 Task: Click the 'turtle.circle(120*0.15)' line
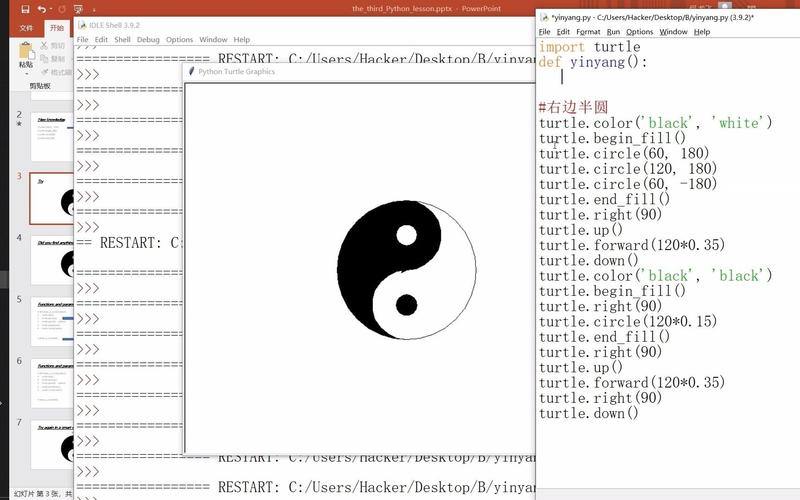(628, 321)
